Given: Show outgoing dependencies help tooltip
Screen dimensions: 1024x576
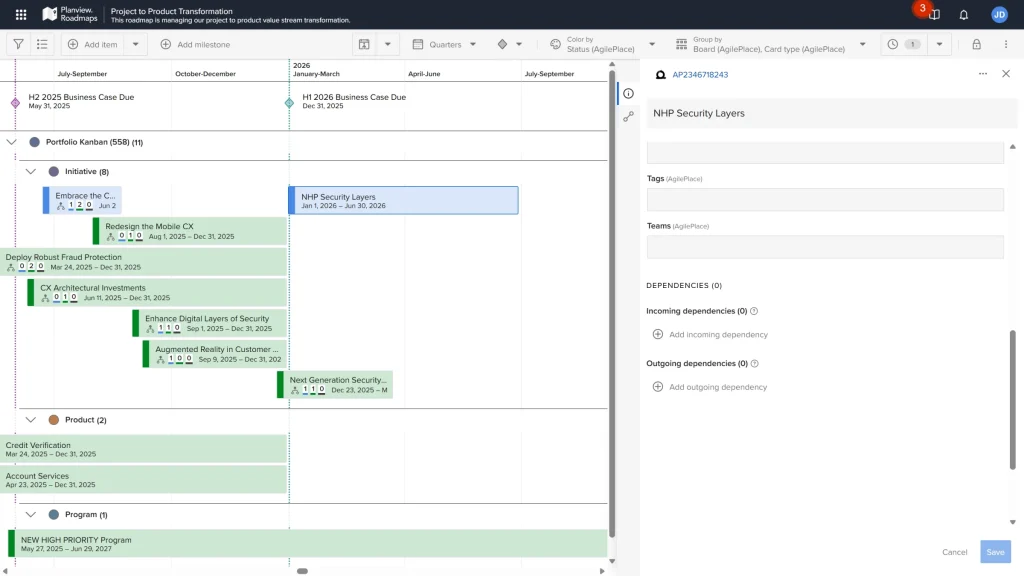Looking at the screenshot, I should (x=754, y=364).
